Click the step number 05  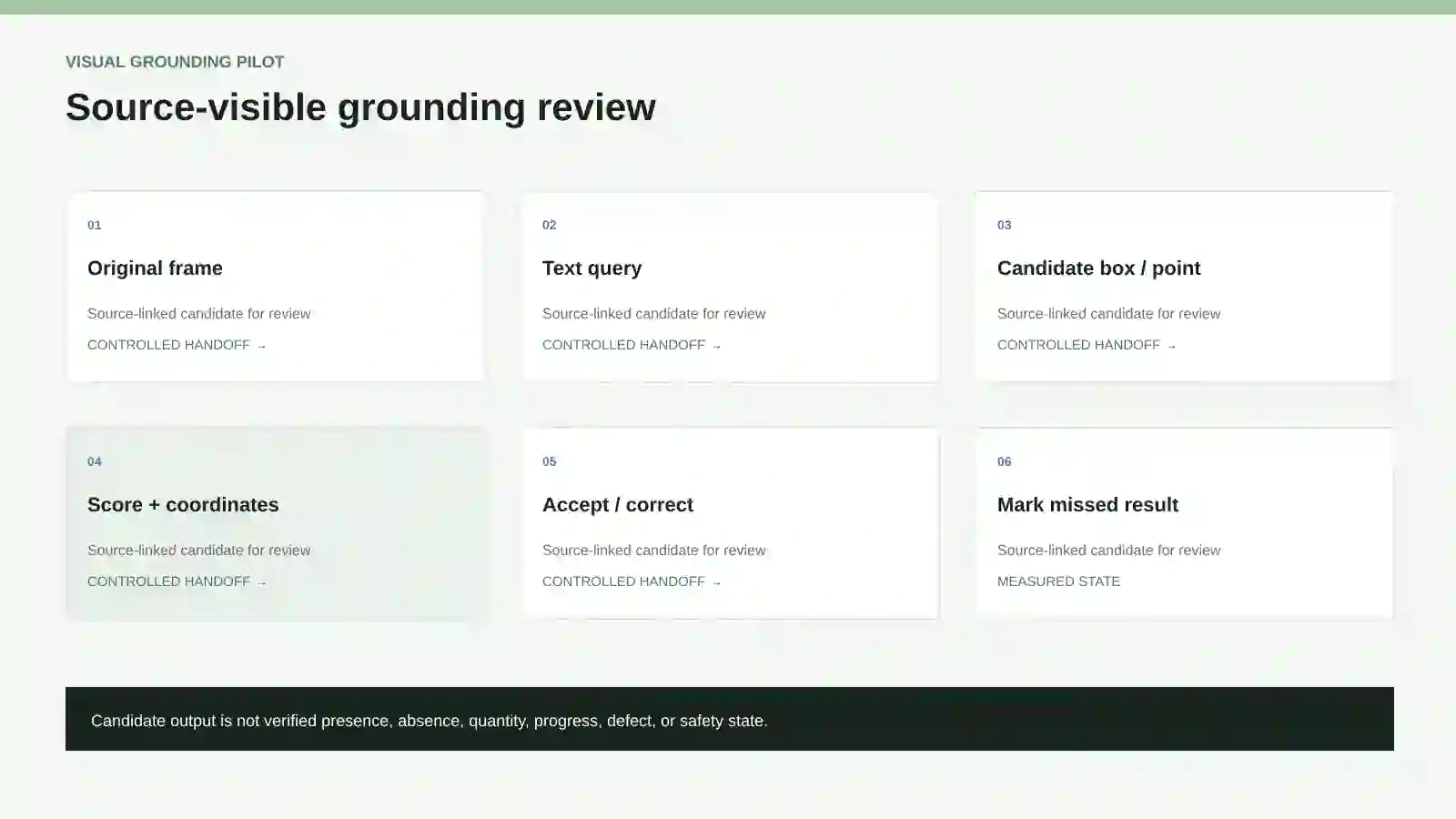point(550,461)
